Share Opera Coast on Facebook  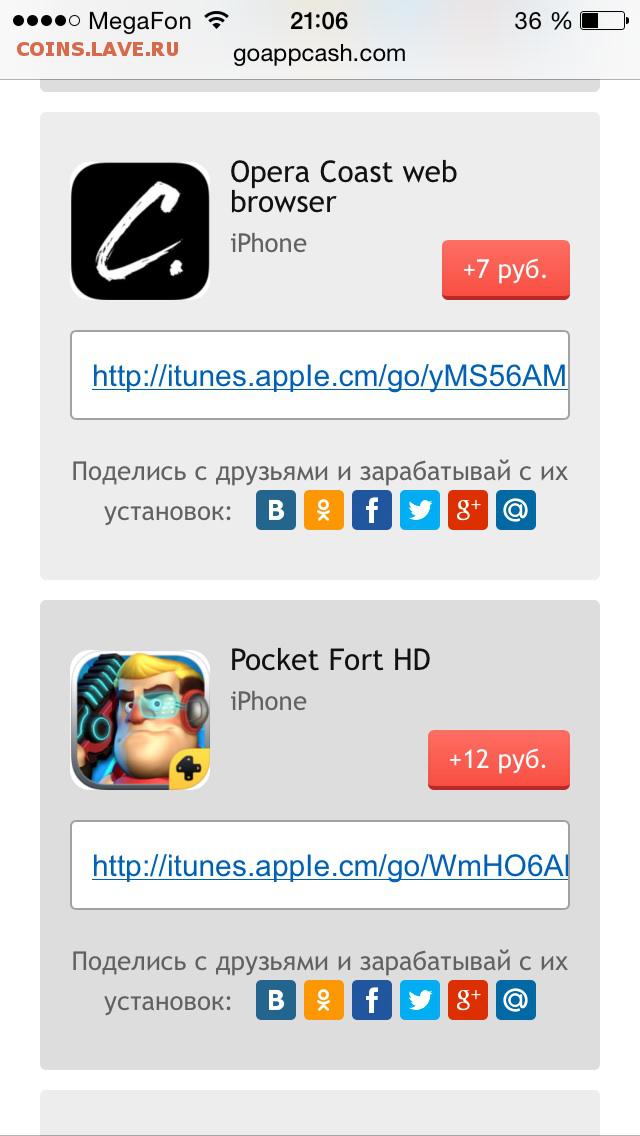click(x=372, y=510)
